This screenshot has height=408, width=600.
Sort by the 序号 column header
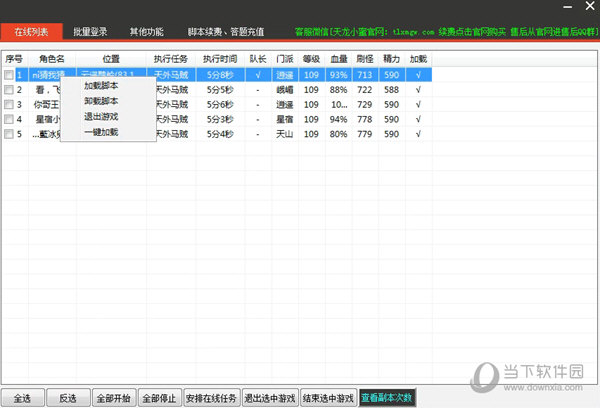14,59
